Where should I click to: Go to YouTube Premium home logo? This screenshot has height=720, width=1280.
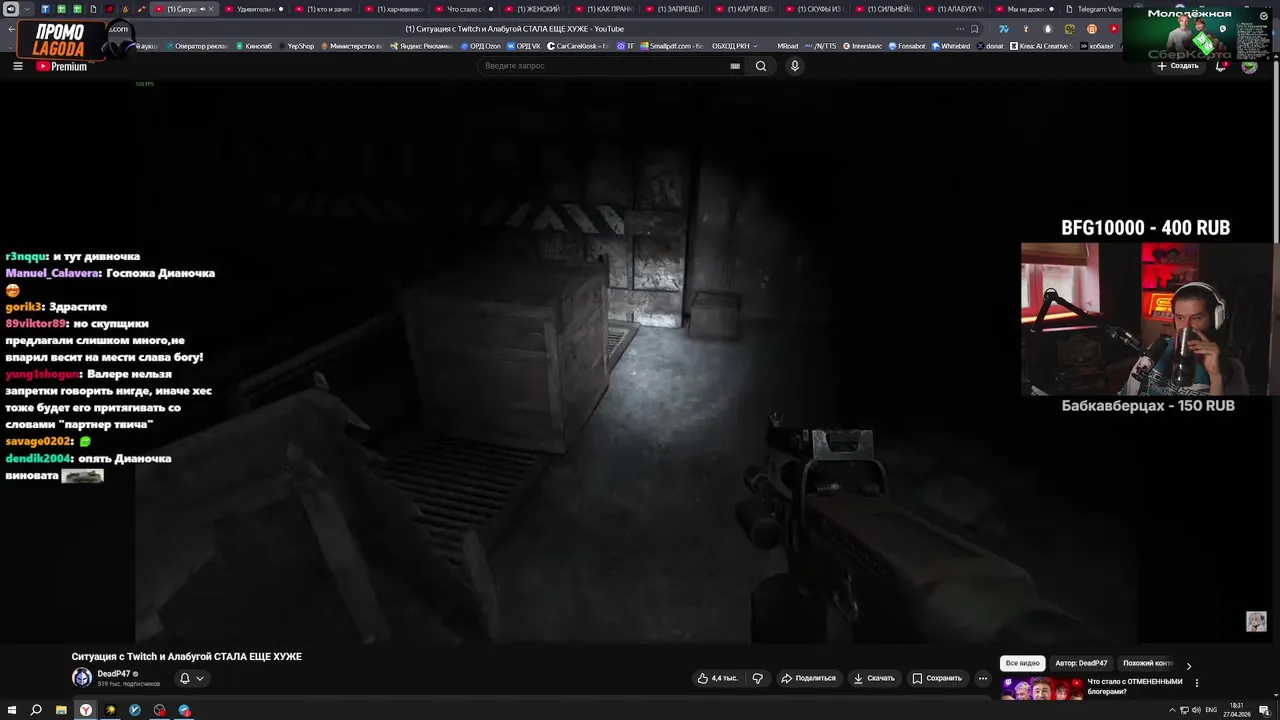pos(61,66)
